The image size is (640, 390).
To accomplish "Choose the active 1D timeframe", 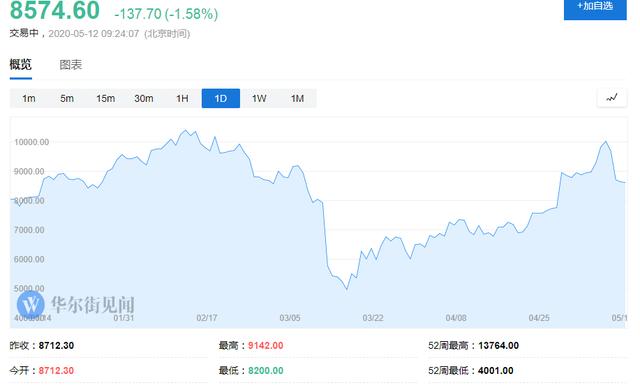I will [x=221, y=98].
